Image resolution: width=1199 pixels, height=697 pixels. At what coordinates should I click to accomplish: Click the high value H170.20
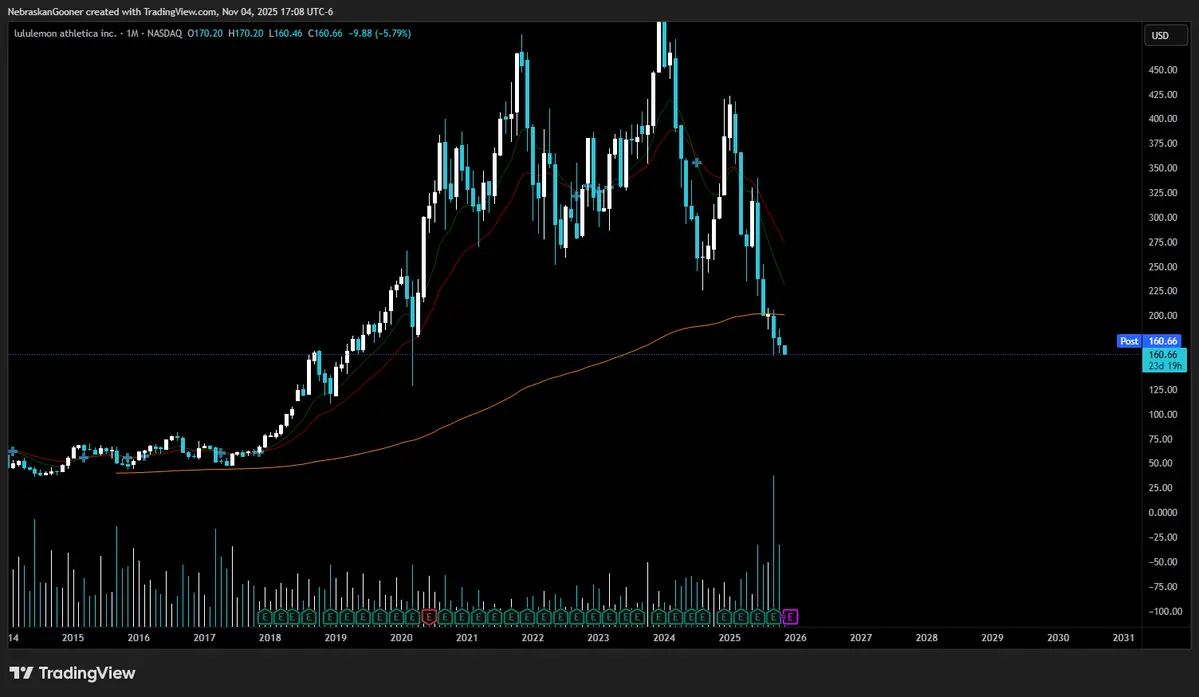245,34
